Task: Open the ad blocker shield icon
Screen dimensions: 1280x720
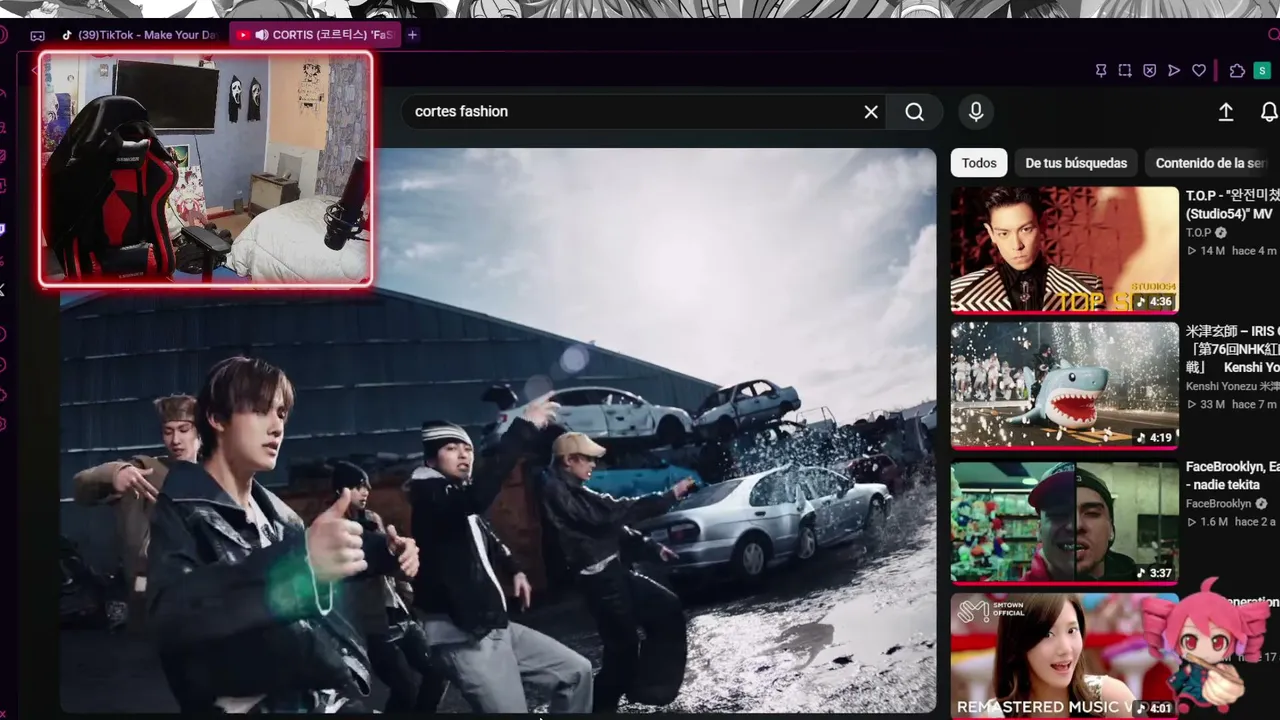Action: (x=1149, y=71)
